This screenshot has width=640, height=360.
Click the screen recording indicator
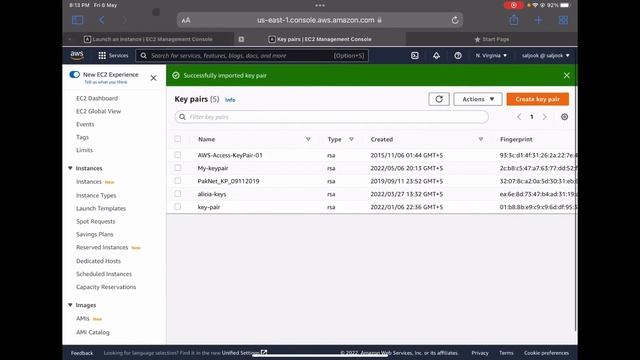[513, 5]
